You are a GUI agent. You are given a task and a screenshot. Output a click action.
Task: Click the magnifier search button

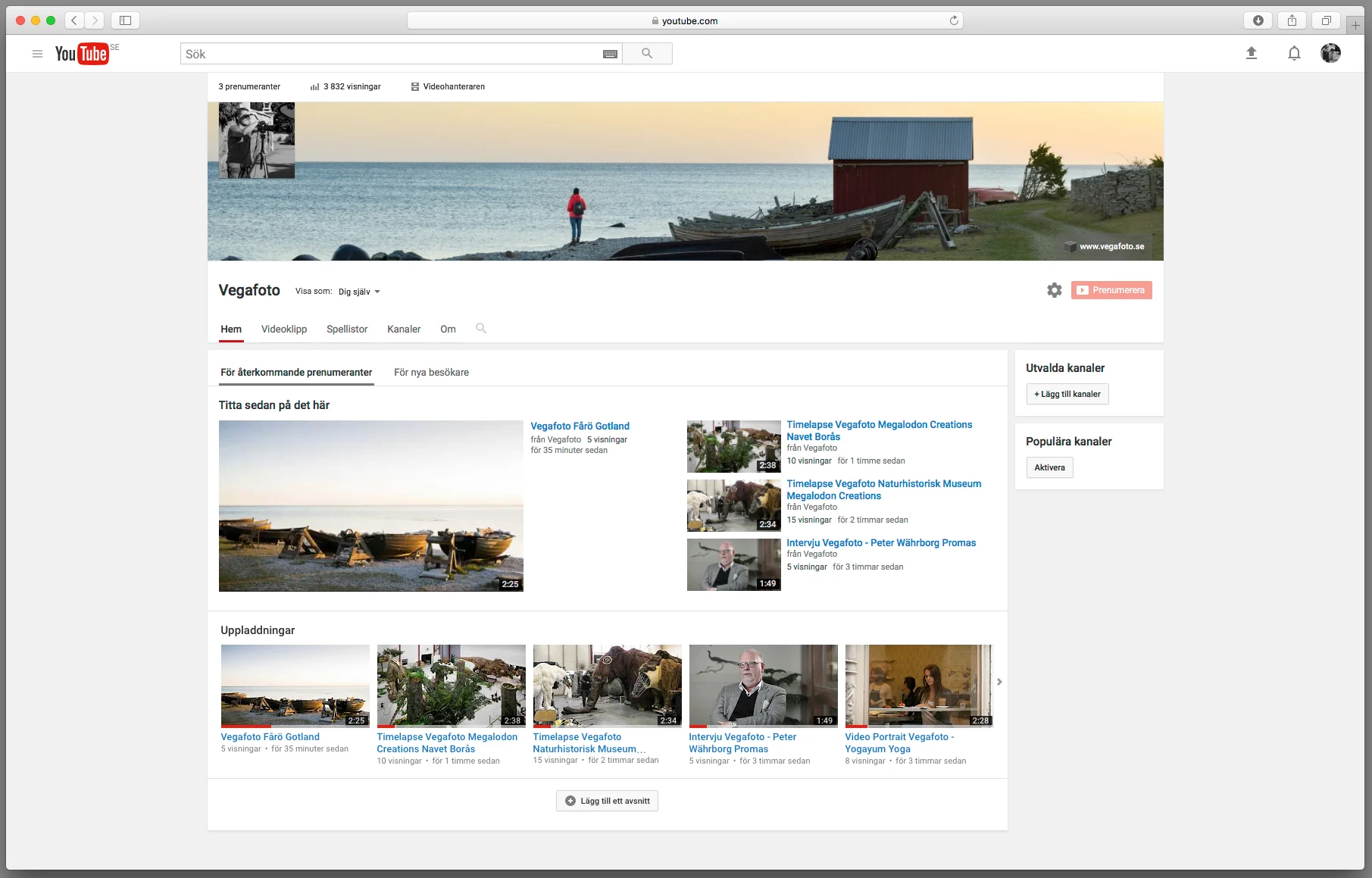[647, 53]
